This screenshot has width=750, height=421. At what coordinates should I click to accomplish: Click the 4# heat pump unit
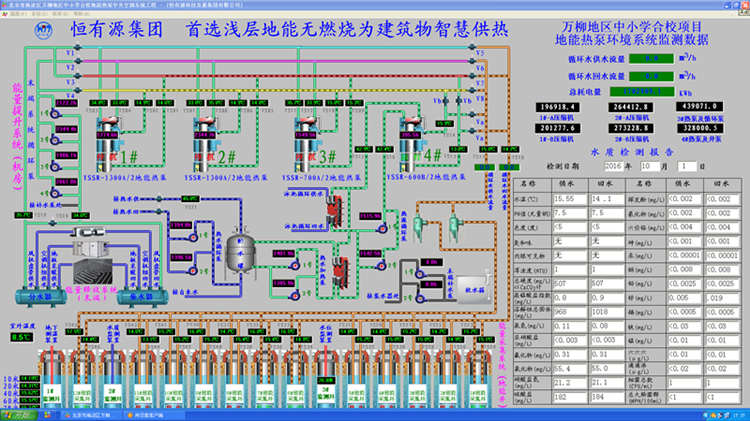pos(411,144)
